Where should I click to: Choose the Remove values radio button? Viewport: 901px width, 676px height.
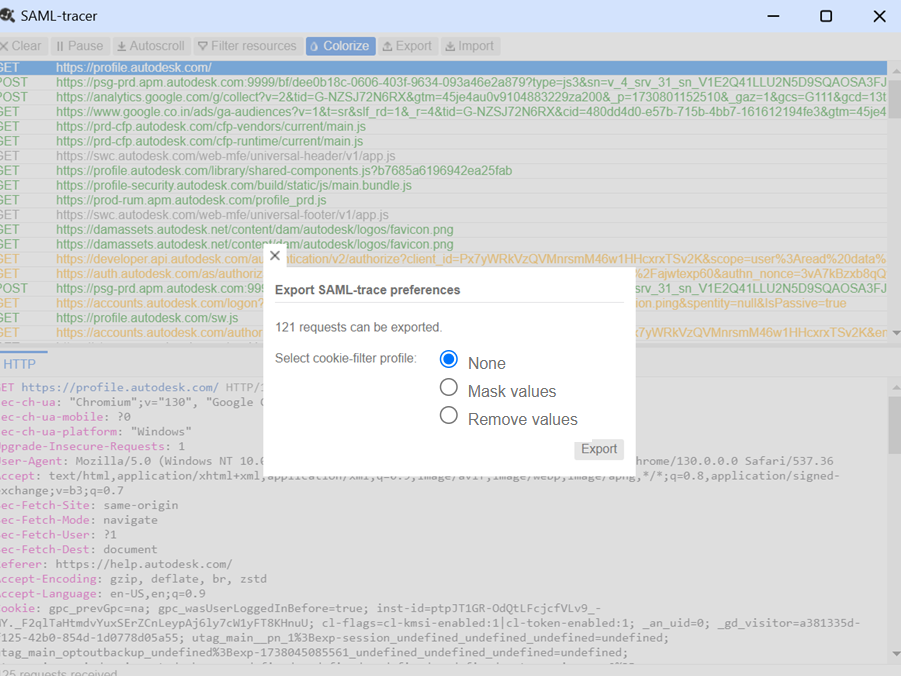[449, 415]
